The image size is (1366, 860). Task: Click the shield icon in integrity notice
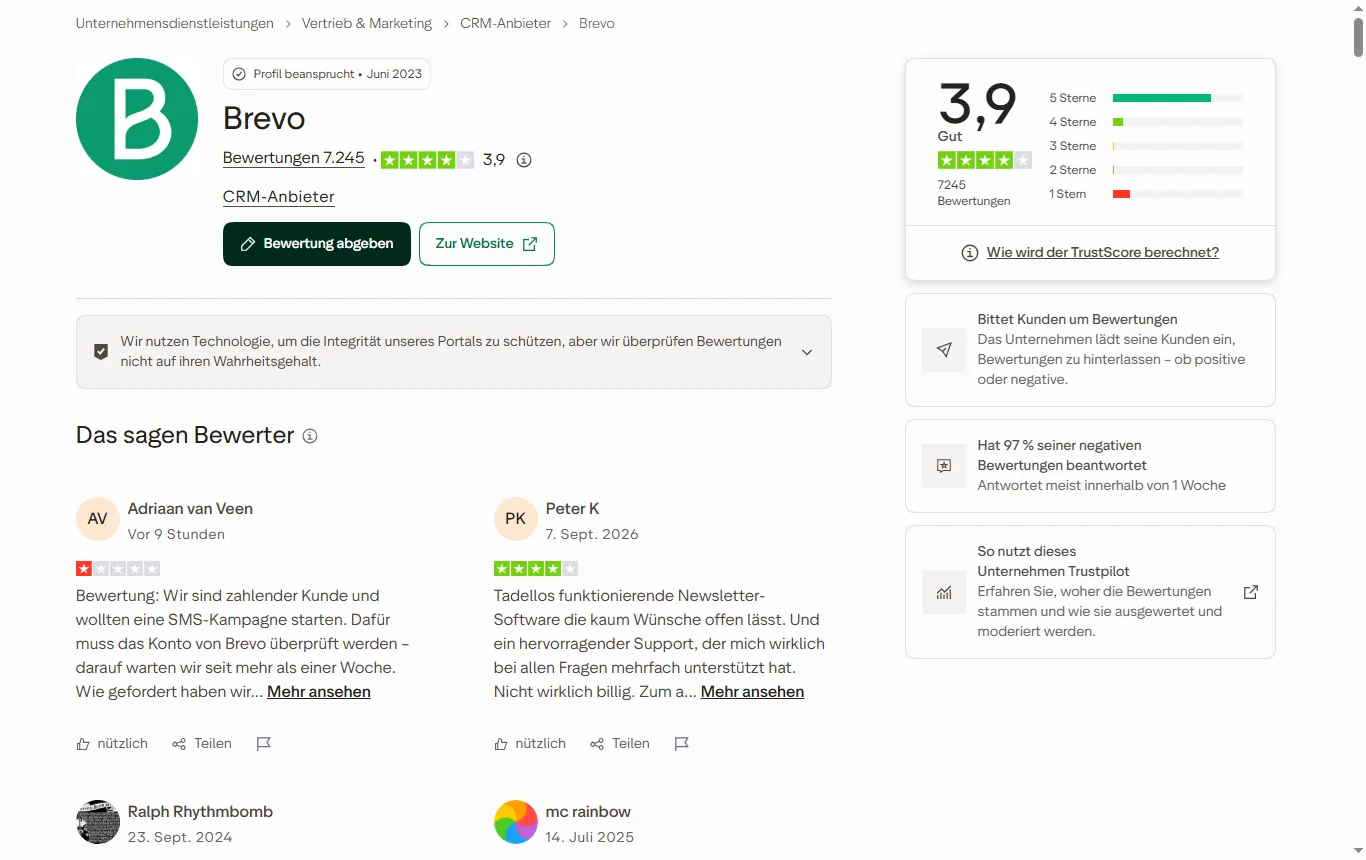pos(101,352)
